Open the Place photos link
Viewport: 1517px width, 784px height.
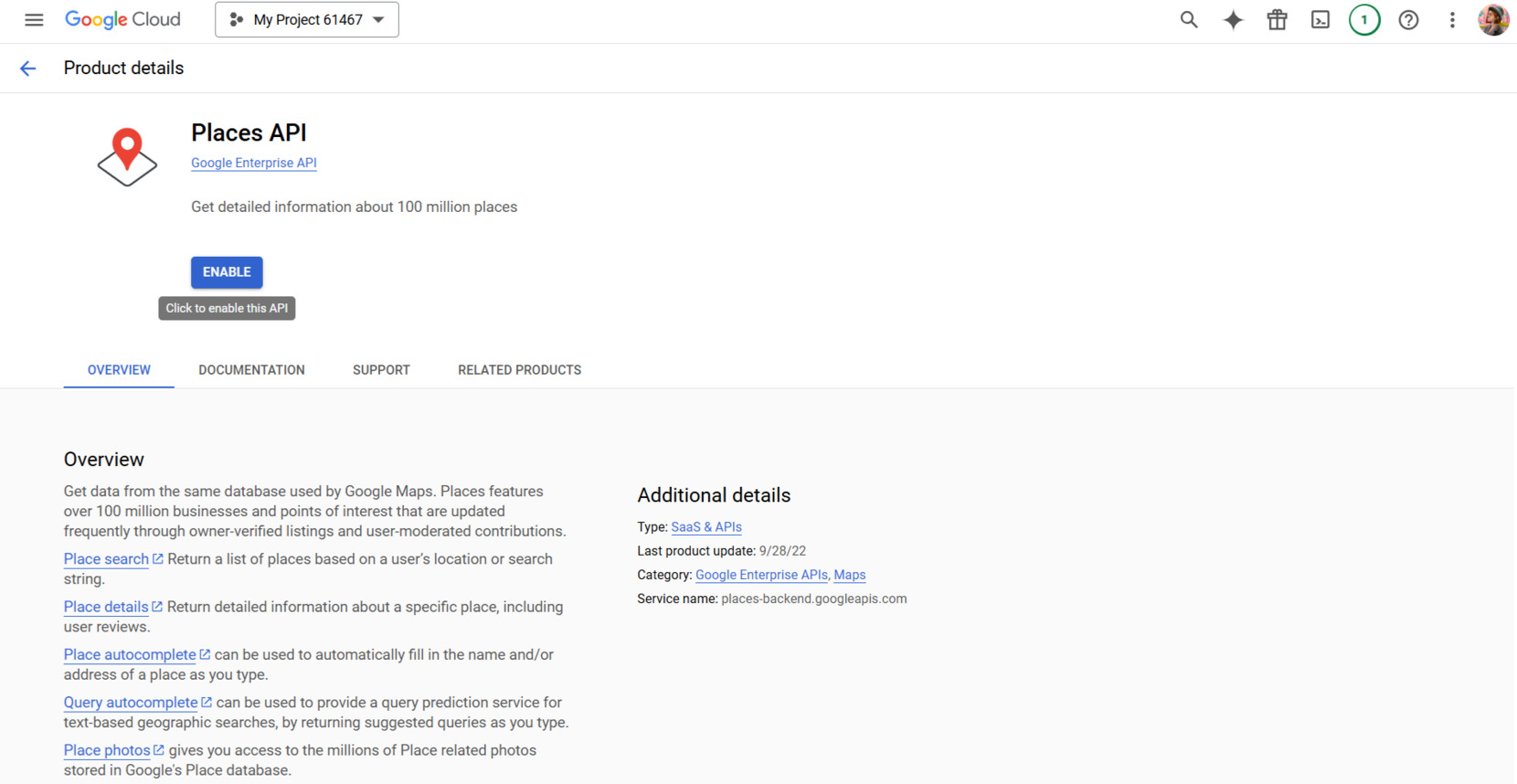(107, 750)
